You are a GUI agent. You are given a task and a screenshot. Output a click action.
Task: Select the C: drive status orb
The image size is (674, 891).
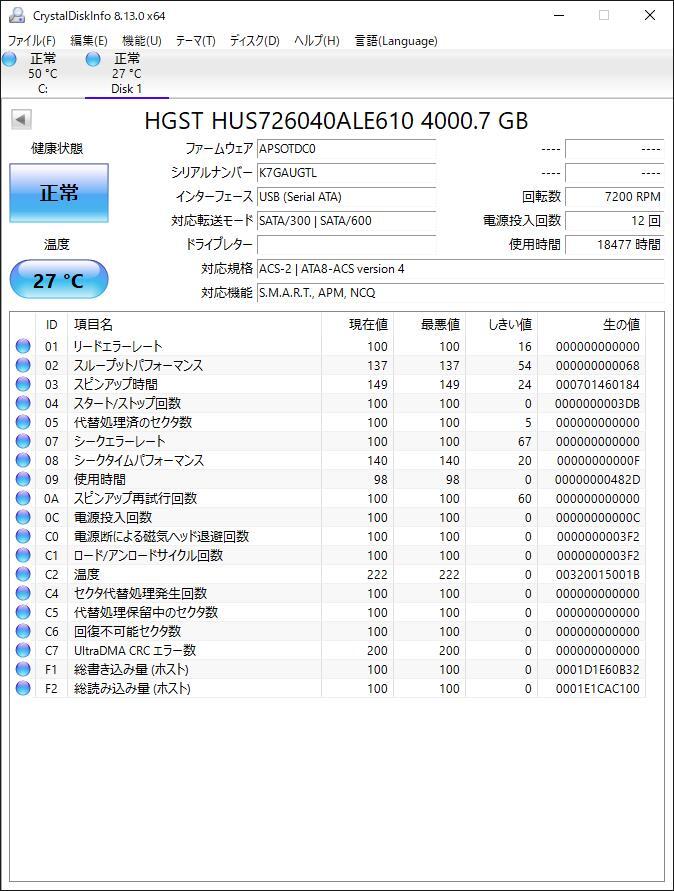(10, 59)
